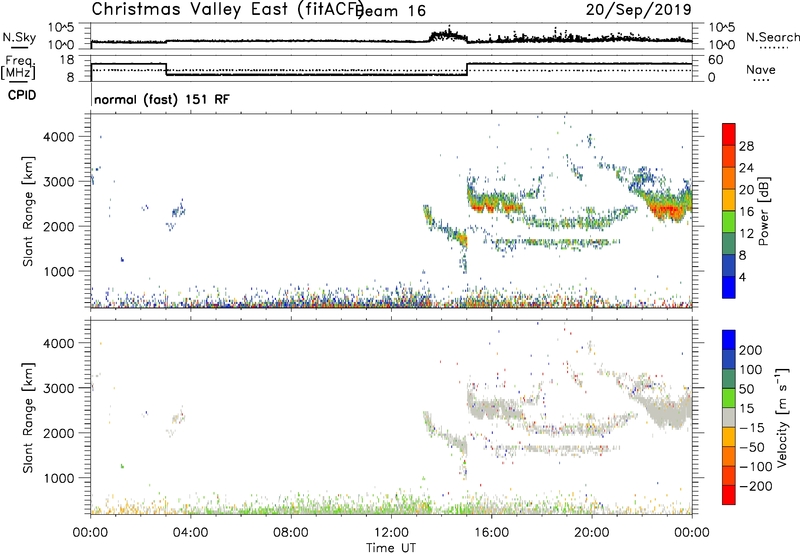Click the 'Velocity [m s-1]' color bar label
800x554 pixels.
pyautogui.click(x=781, y=417)
